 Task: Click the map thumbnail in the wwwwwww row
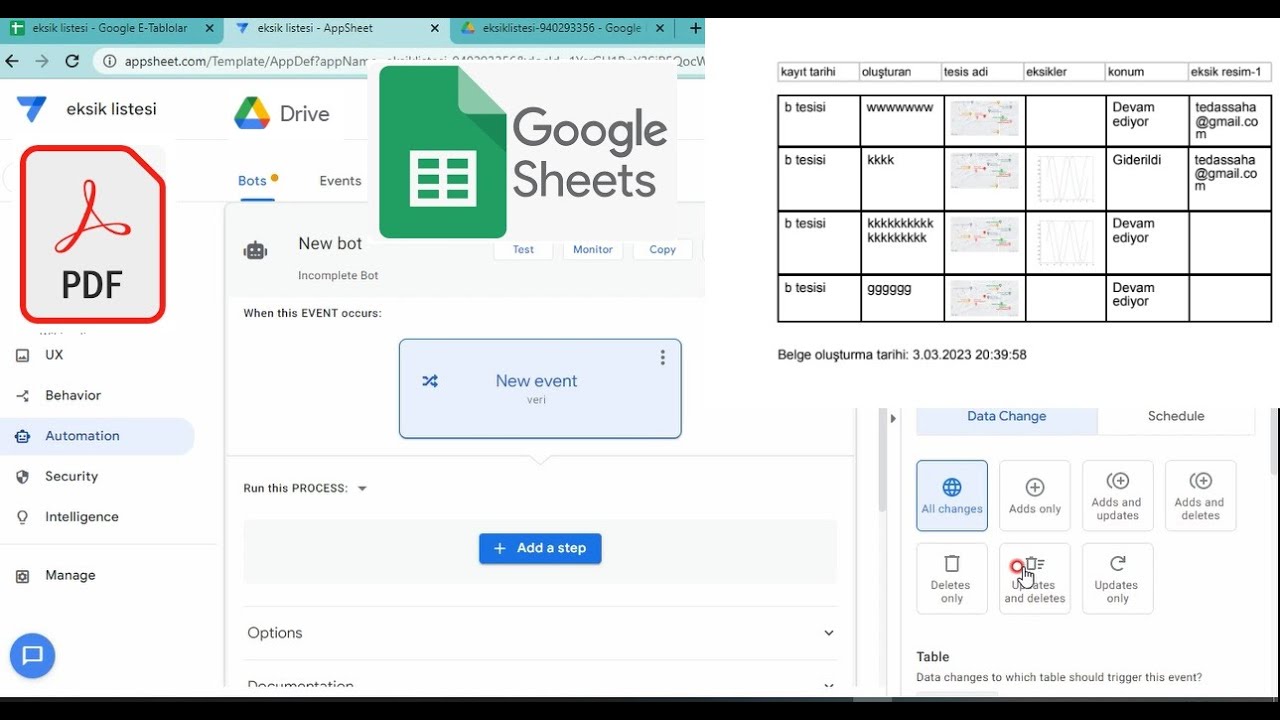pyautogui.click(x=985, y=118)
